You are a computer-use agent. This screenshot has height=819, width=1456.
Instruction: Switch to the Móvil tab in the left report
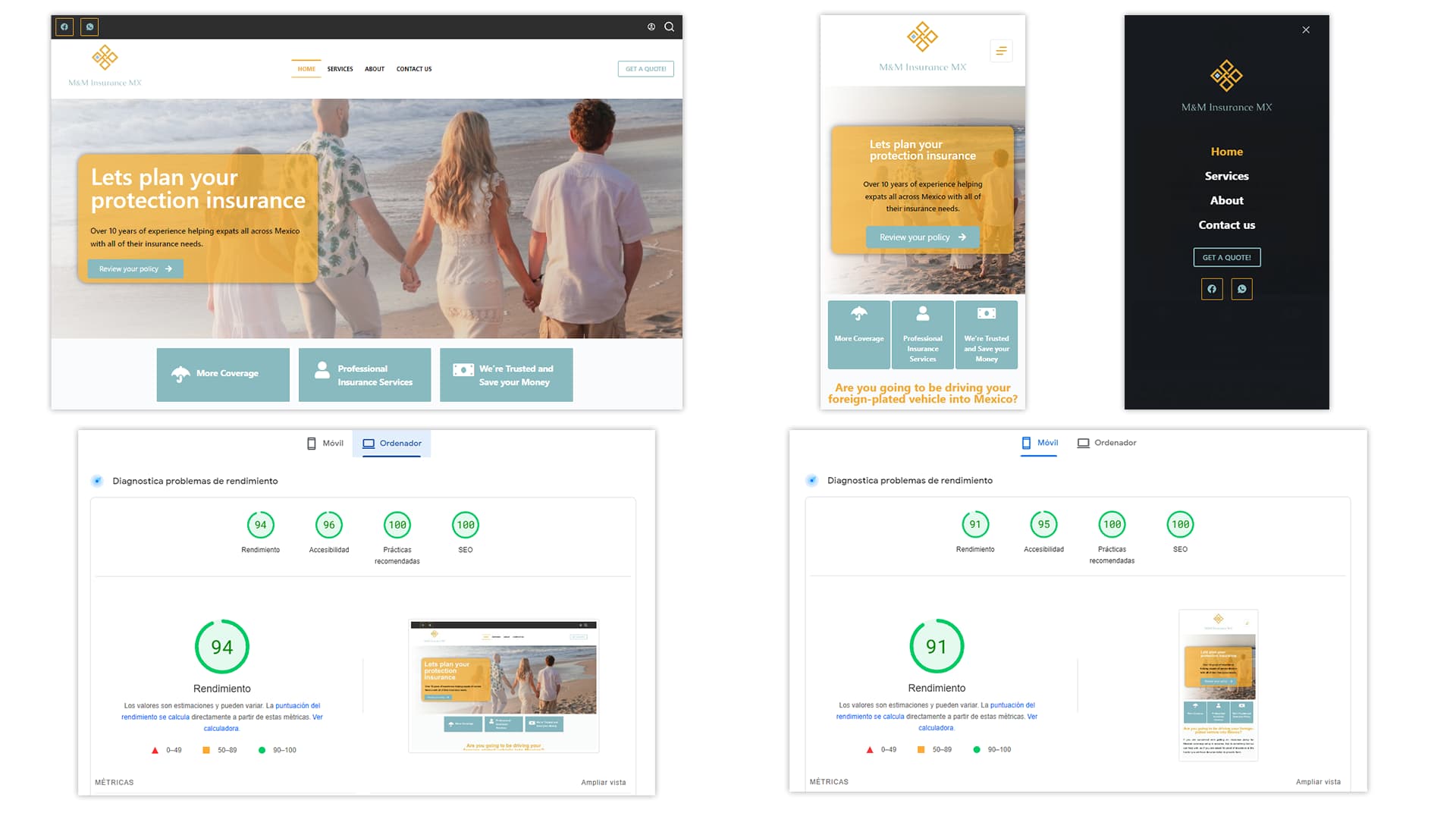point(325,443)
